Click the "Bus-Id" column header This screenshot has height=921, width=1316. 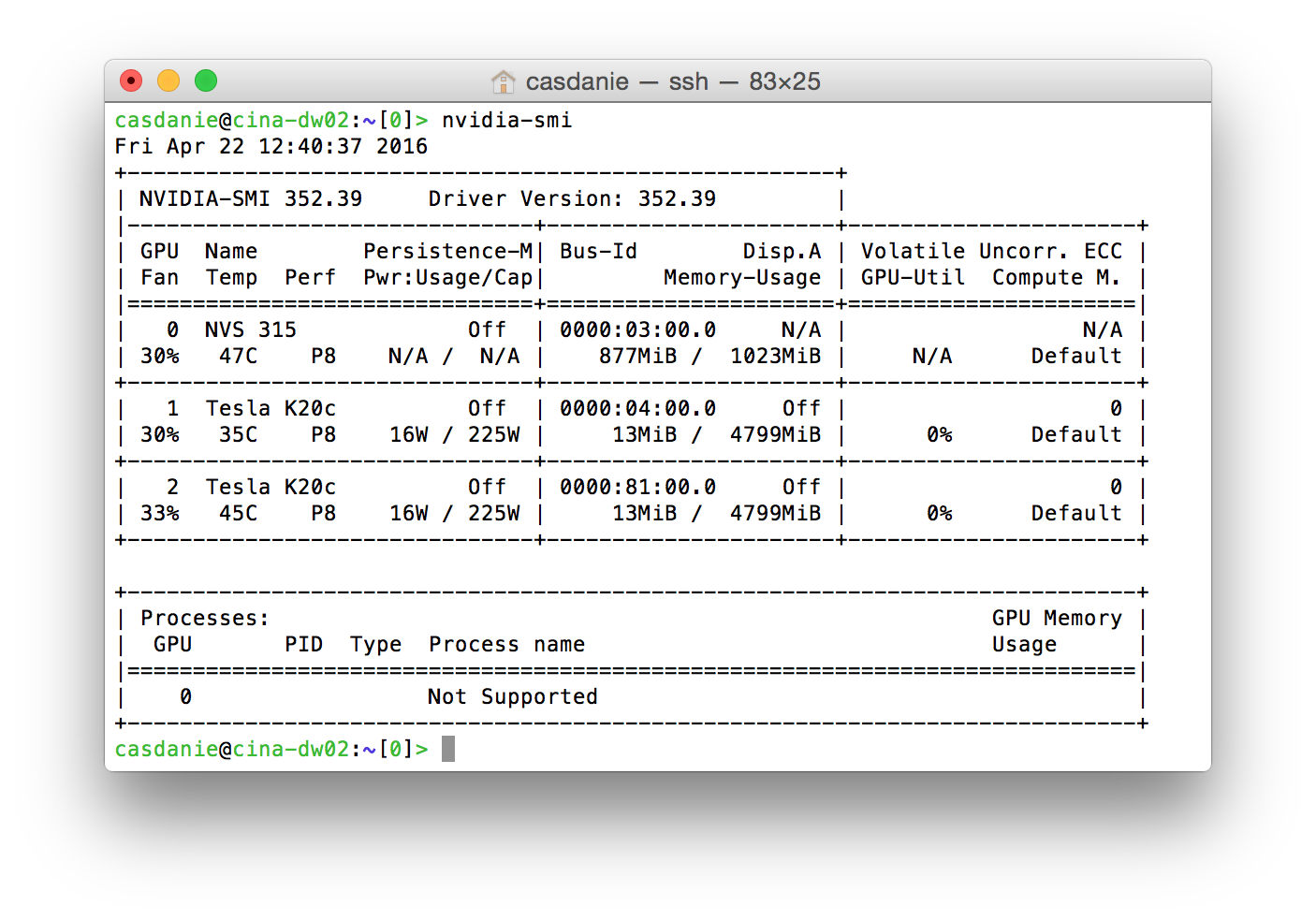click(x=598, y=252)
